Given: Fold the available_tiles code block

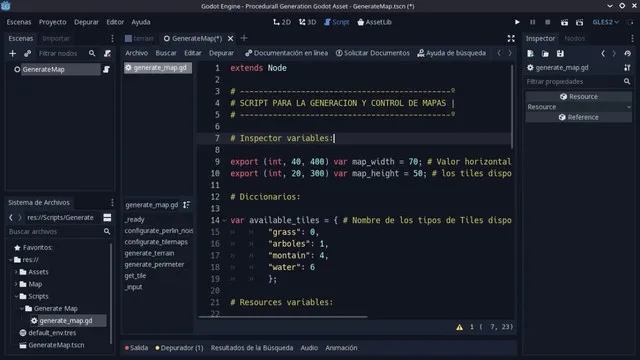Looking at the screenshot, I should 224,220.
